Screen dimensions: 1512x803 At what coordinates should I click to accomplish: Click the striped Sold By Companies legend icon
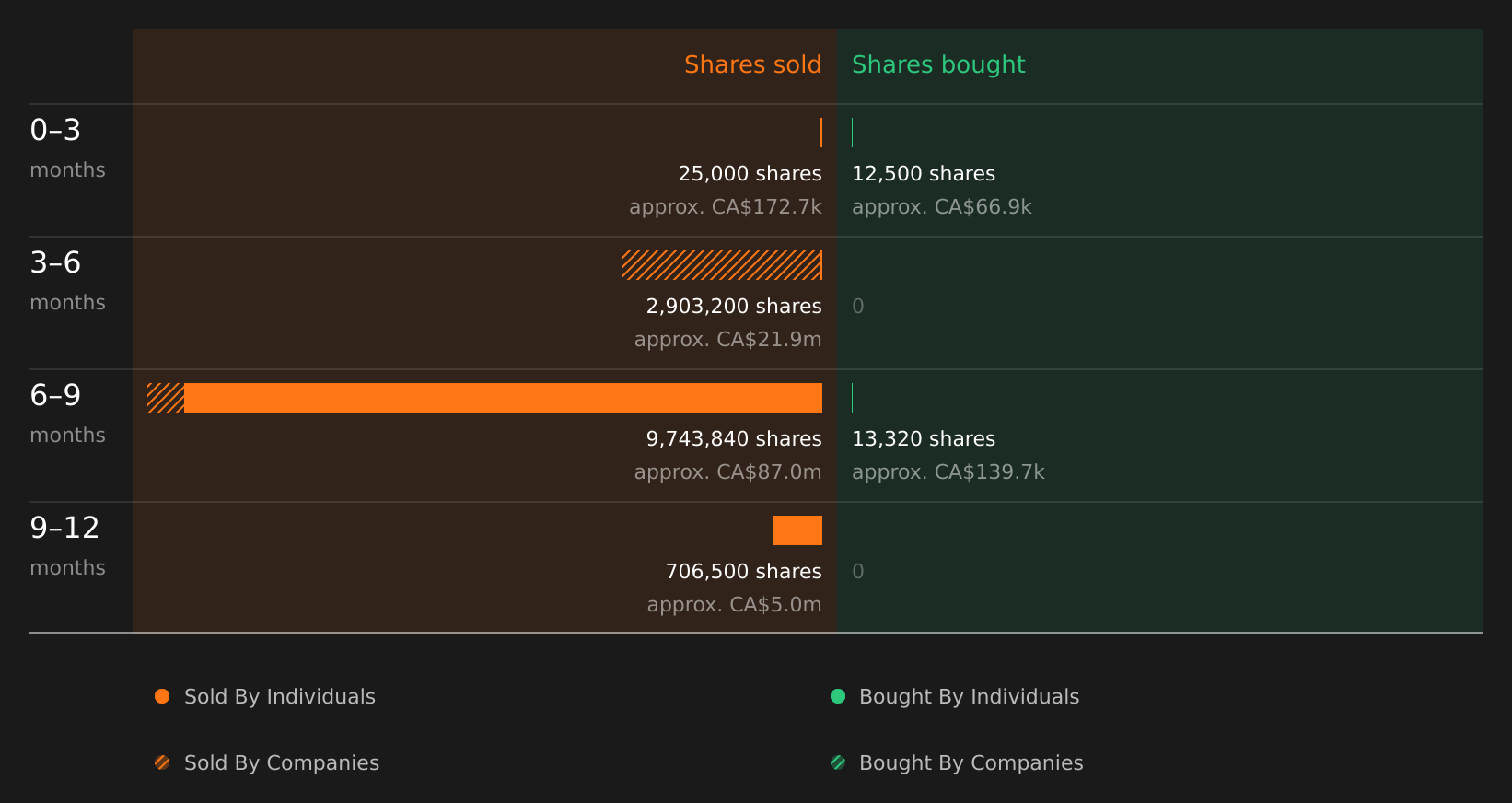[x=162, y=762]
